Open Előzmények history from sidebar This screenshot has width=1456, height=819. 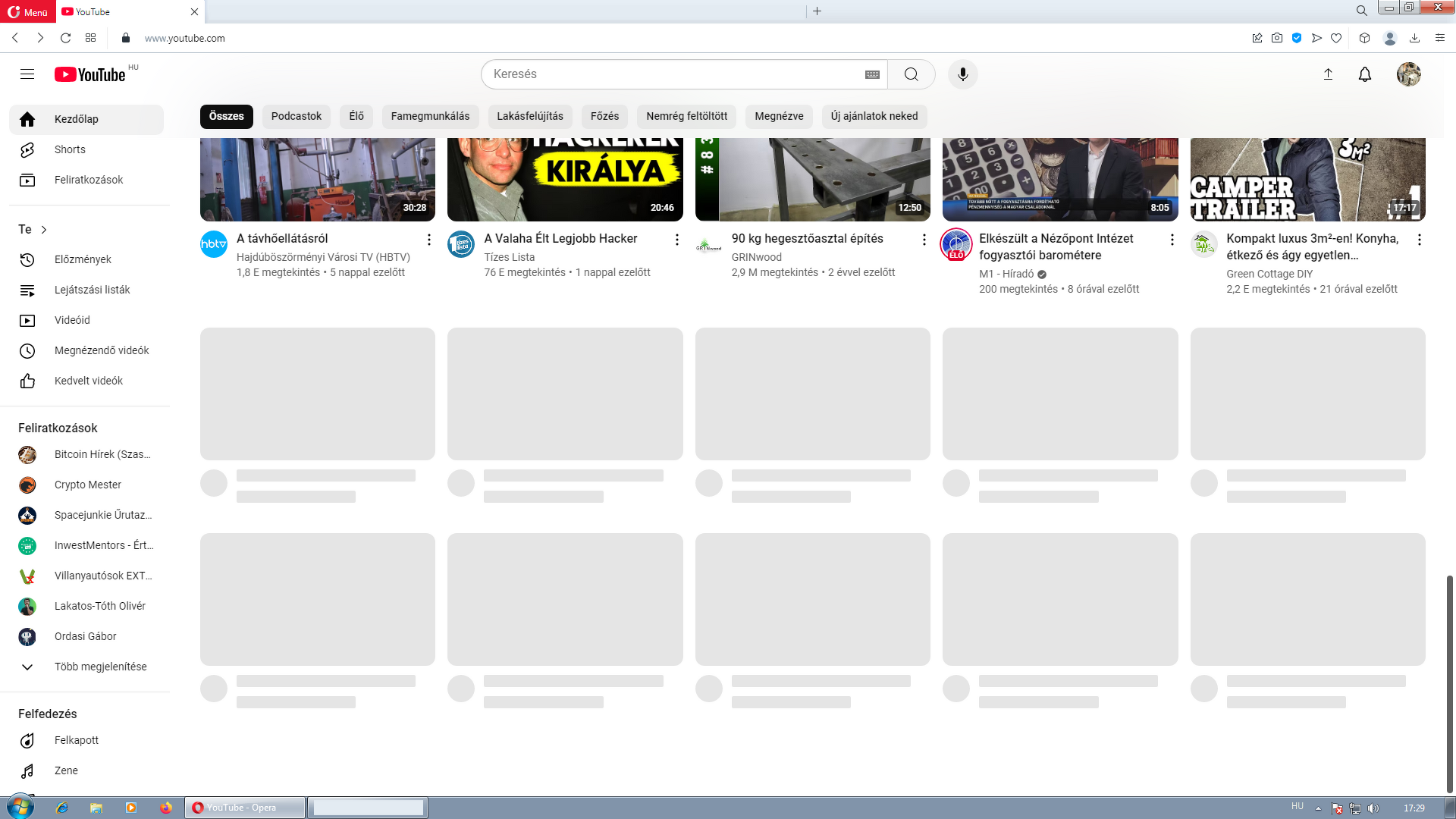click(83, 259)
